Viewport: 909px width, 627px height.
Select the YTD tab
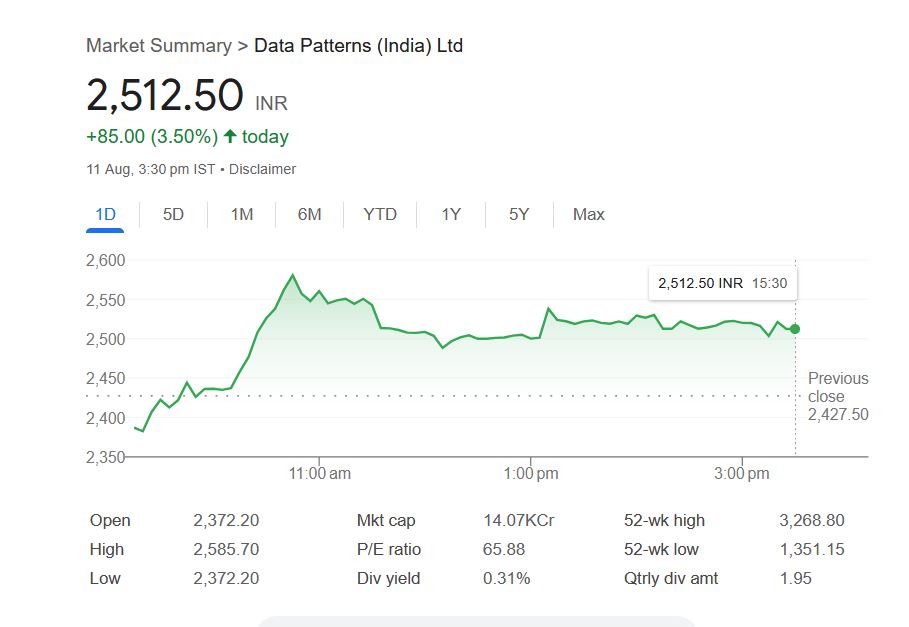click(x=380, y=214)
